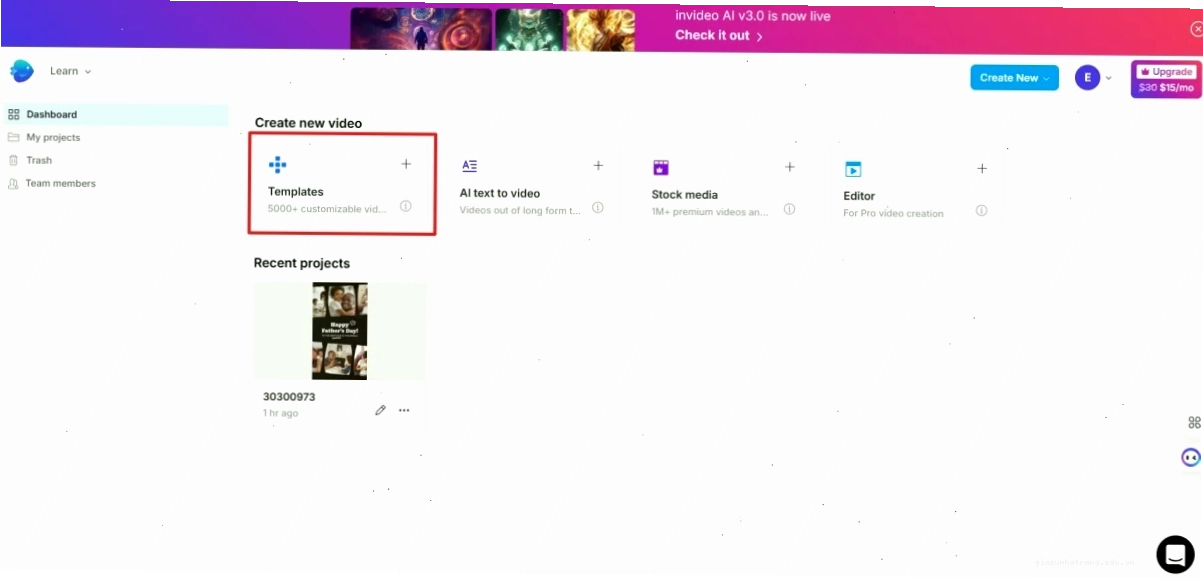Click the pencil edit icon for 30300973

click(380, 410)
